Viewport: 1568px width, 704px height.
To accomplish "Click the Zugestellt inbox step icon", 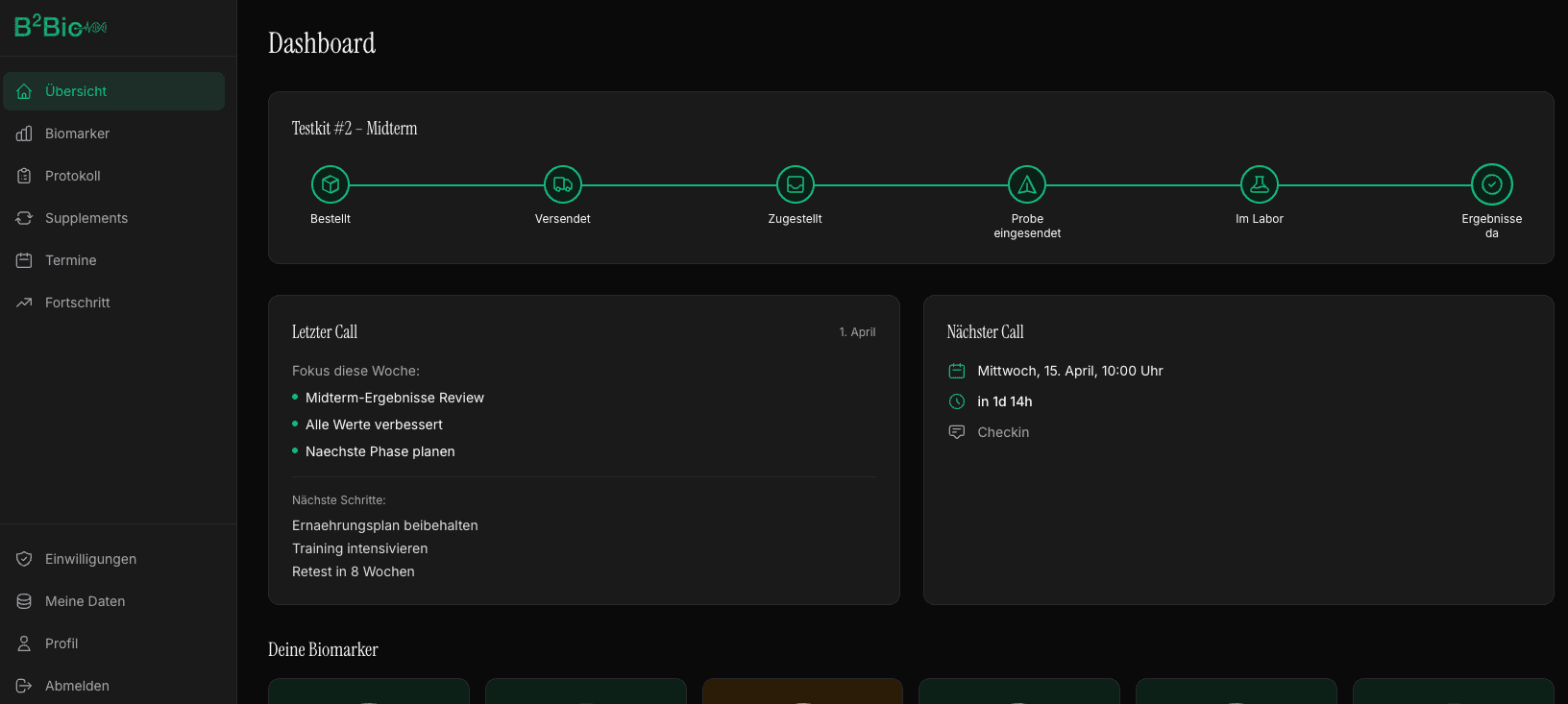I will pos(796,184).
